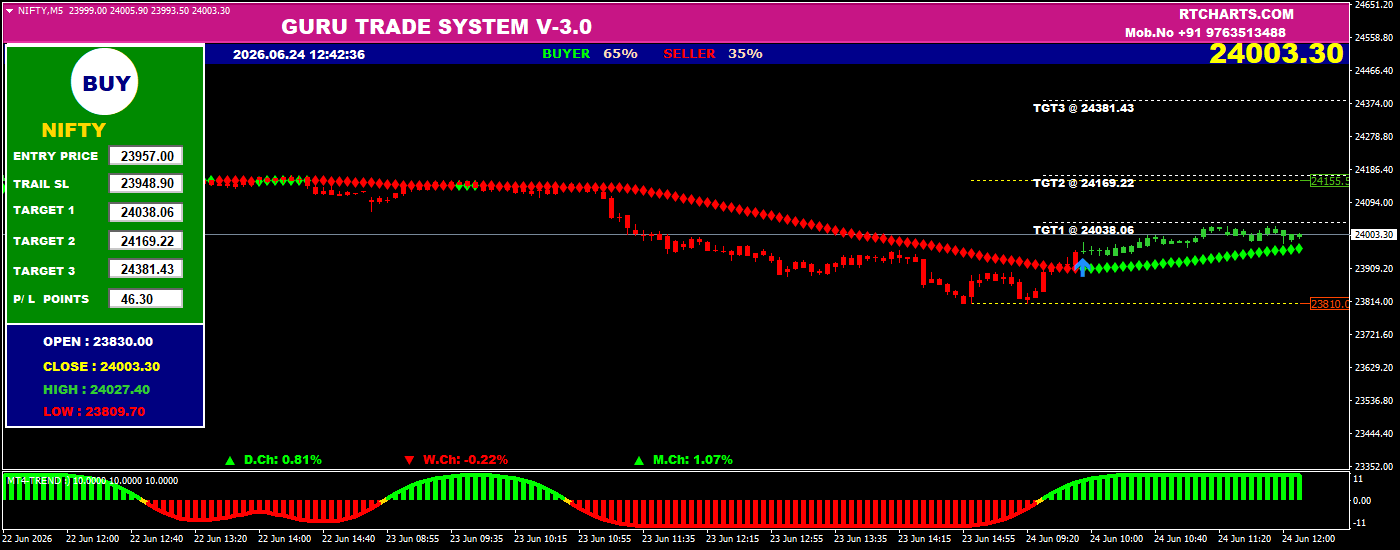Screen dimensions: 1400x550
Task: Click the orange 23810 price level tag
Action: (1330, 304)
